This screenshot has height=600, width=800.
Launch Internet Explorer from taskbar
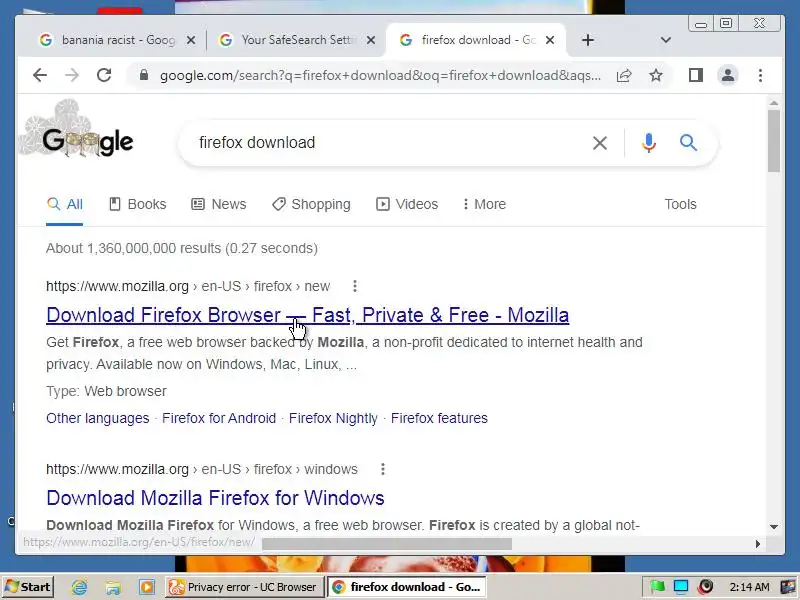tap(80, 587)
